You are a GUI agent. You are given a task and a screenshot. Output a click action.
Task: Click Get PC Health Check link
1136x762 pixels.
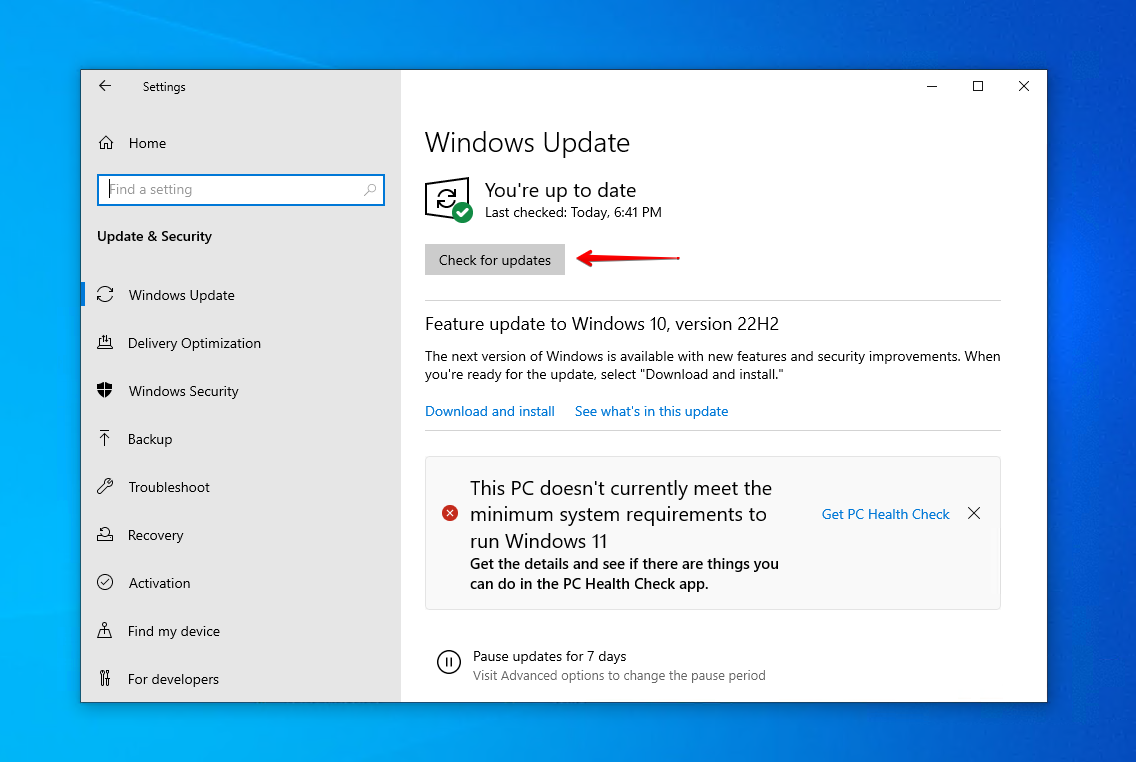point(885,514)
